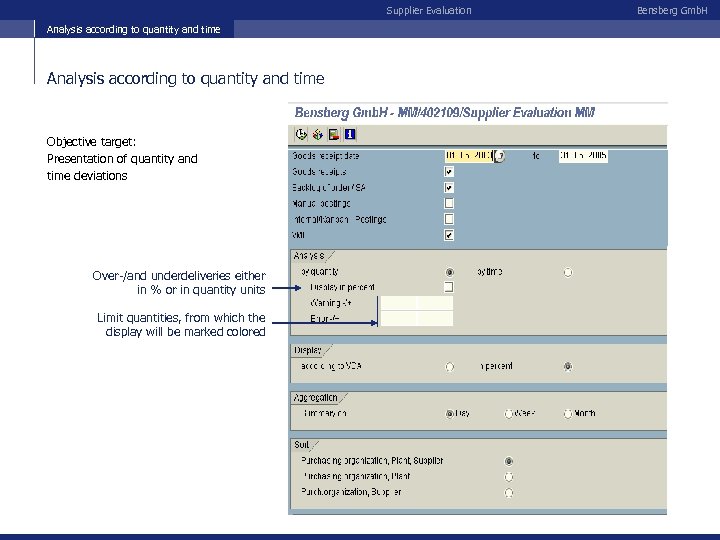Viewport: 720px width, 540px height.
Task: Click the blue information icon
Action: [x=350, y=135]
